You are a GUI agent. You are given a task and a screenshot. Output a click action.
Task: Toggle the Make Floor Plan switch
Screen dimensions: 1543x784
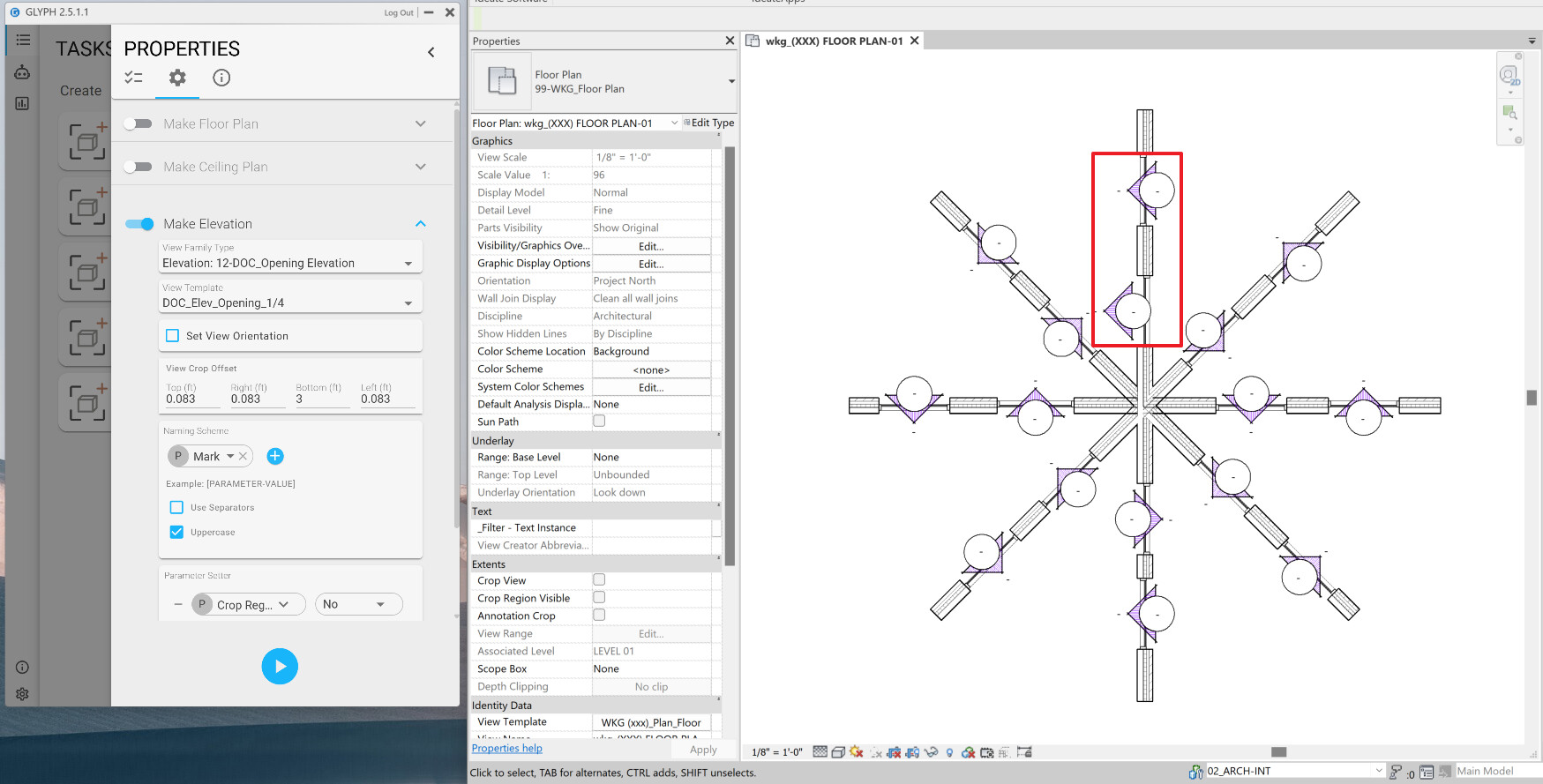click(138, 123)
